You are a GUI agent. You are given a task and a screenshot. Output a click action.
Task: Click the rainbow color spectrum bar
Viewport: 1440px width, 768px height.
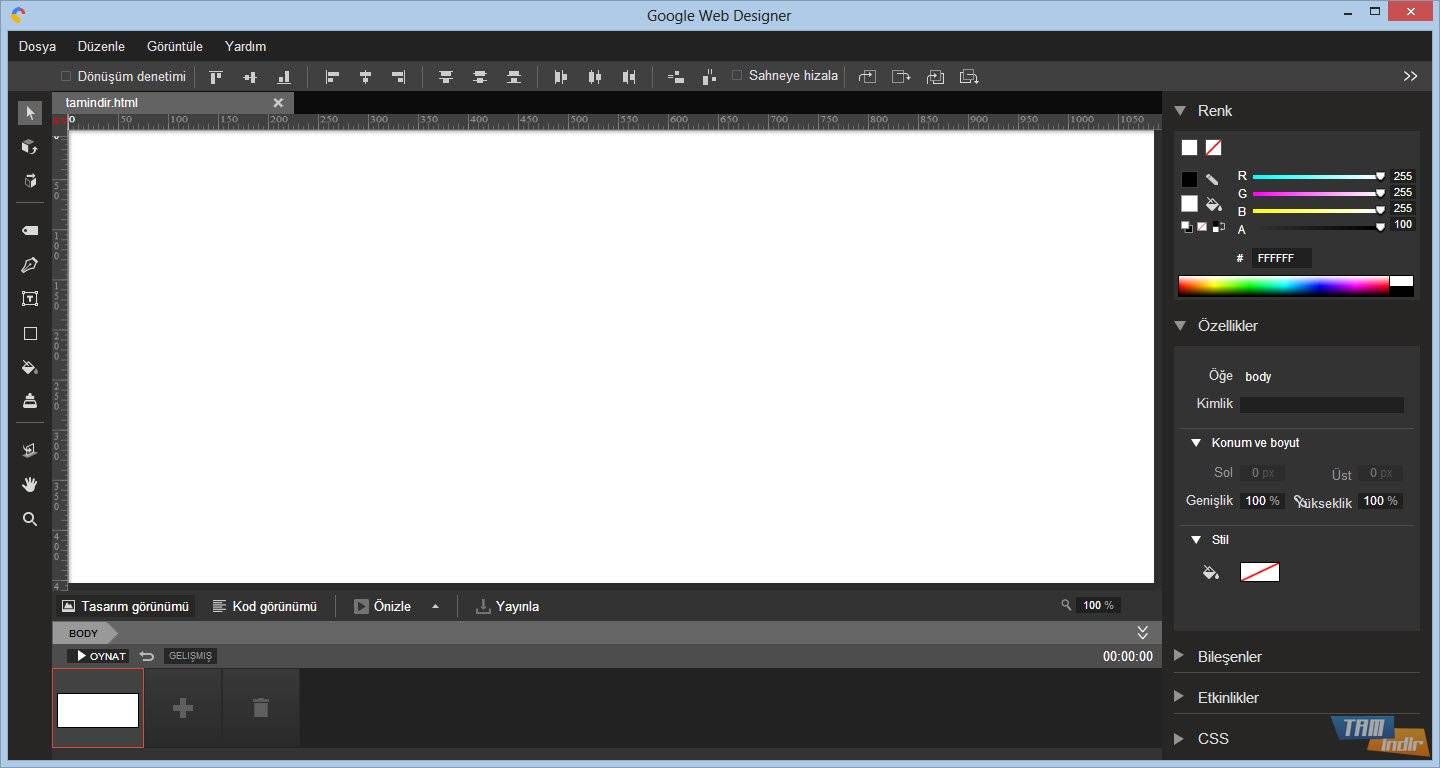pos(1283,286)
